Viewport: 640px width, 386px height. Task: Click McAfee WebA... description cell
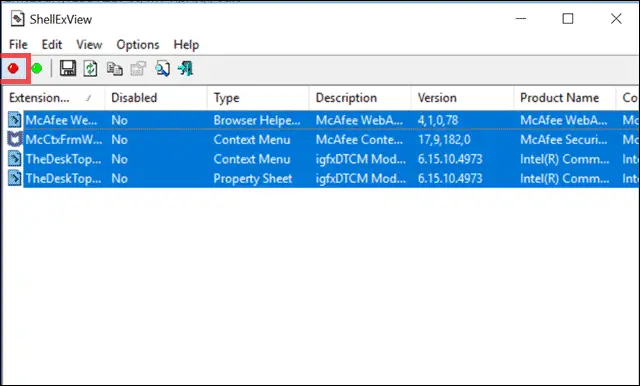(x=360, y=120)
